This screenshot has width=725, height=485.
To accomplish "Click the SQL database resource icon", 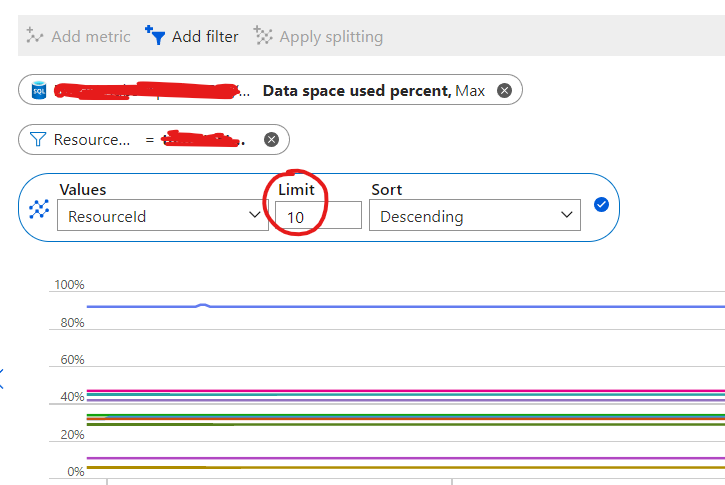I will pos(40,91).
